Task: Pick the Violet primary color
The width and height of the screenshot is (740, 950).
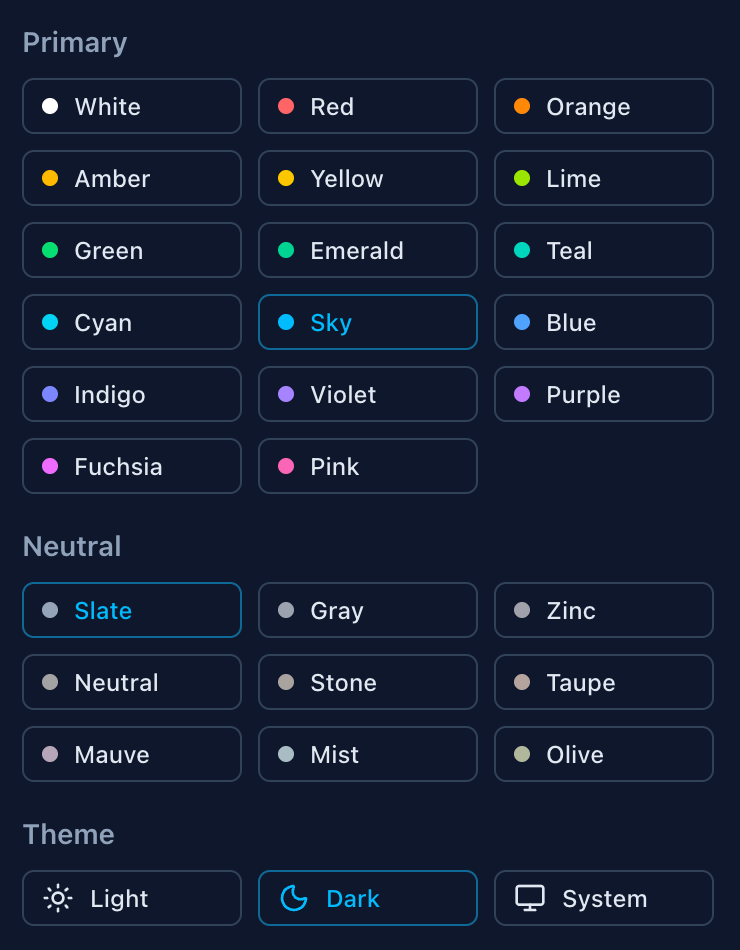Action: click(367, 394)
